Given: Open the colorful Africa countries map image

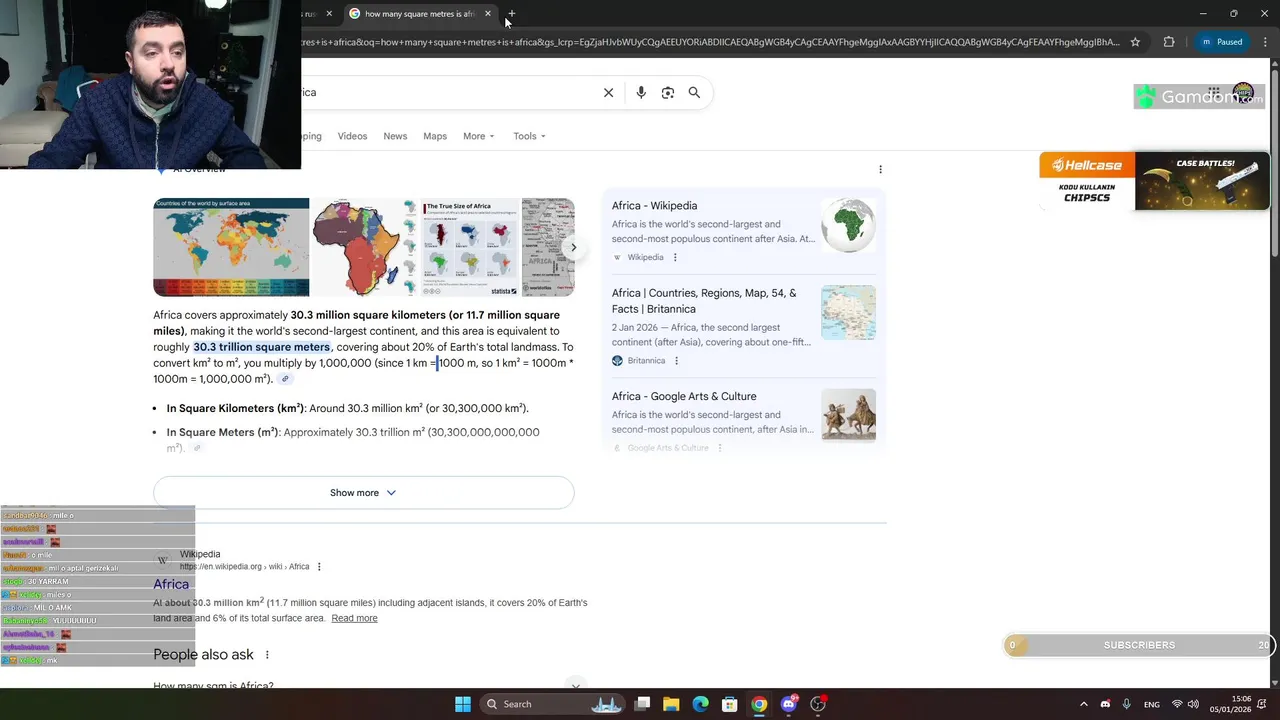Looking at the screenshot, I should click(x=364, y=247).
